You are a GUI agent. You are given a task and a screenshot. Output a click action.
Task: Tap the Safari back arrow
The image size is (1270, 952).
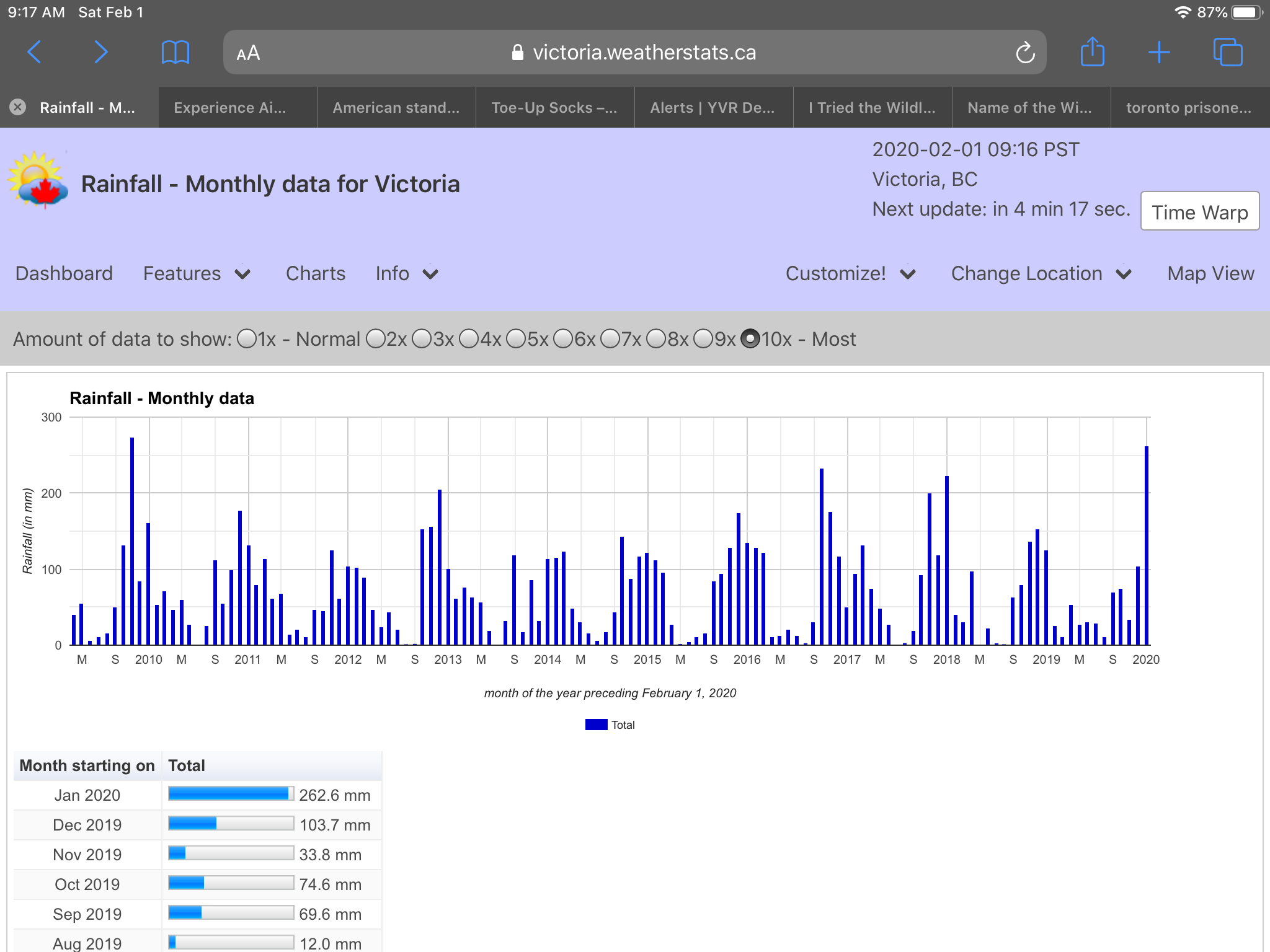35,52
